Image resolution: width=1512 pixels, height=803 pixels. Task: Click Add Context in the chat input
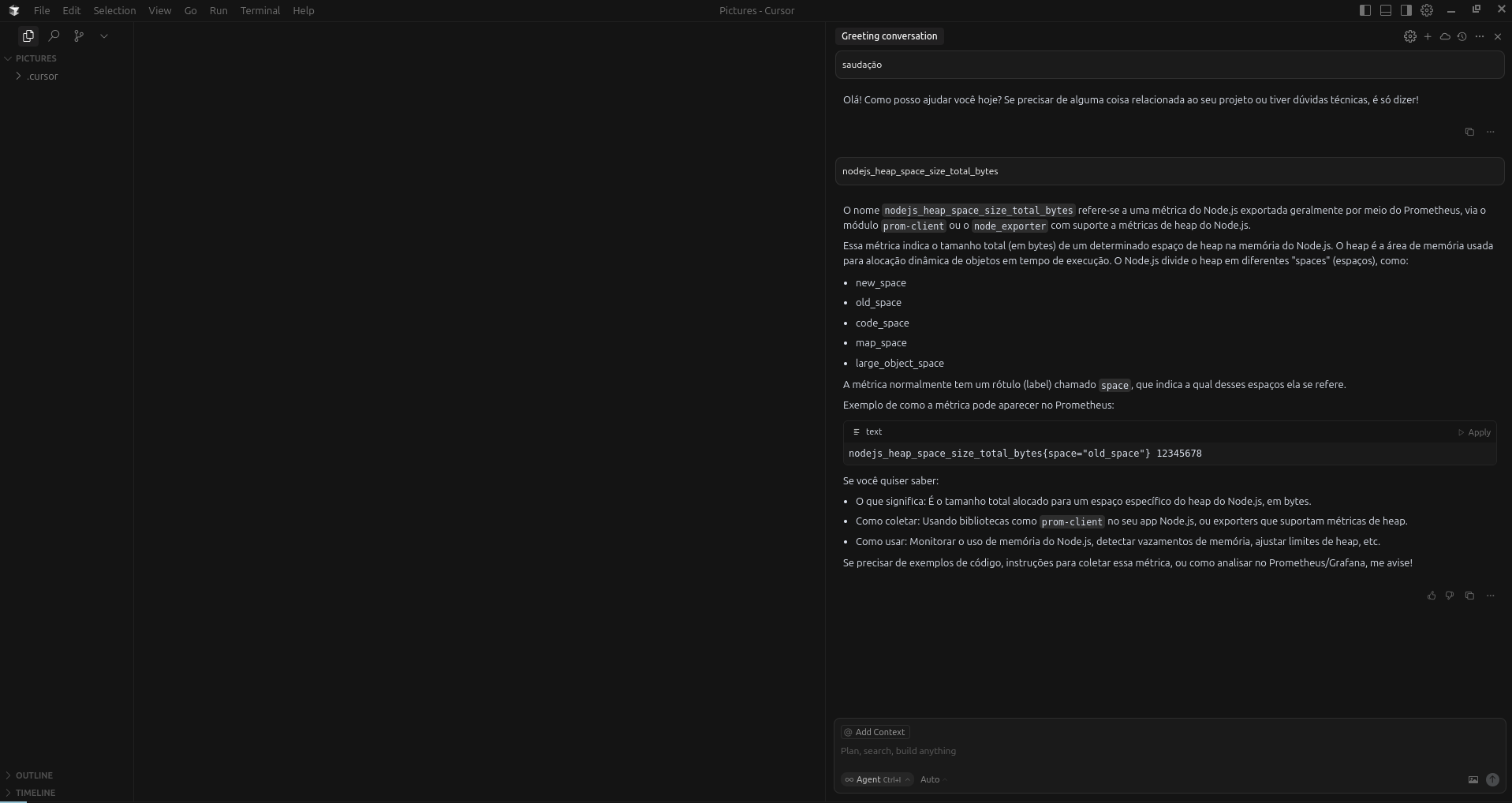click(x=874, y=732)
